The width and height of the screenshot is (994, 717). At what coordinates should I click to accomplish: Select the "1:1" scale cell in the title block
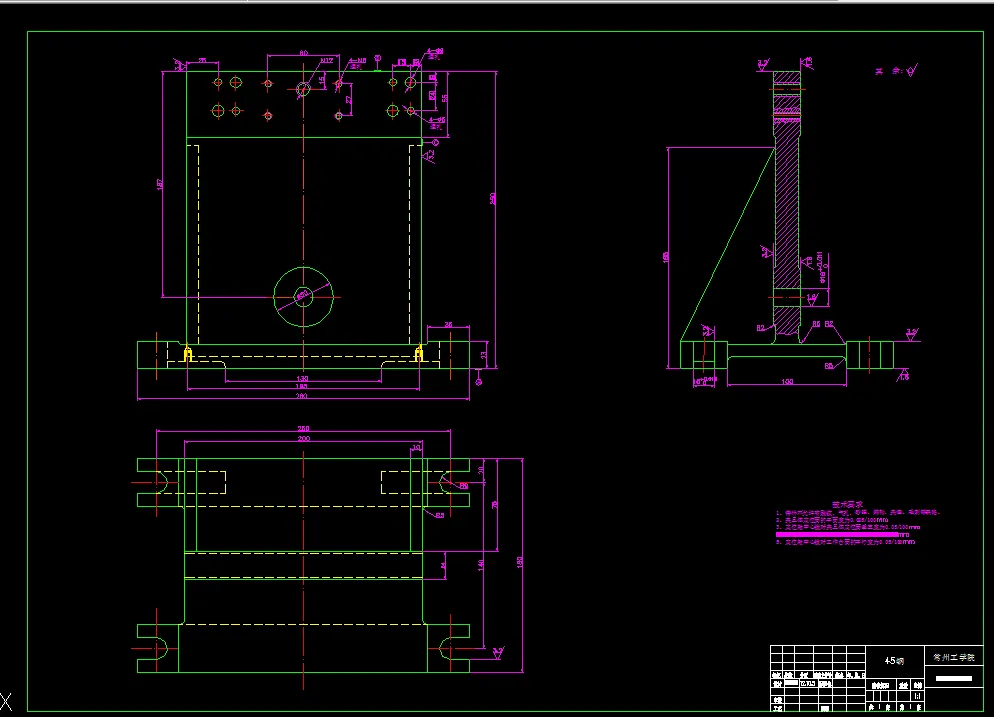[917, 695]
